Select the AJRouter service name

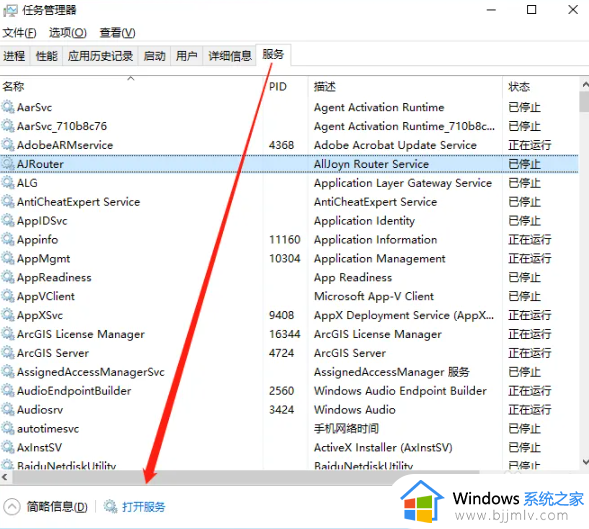click(40, 164)
